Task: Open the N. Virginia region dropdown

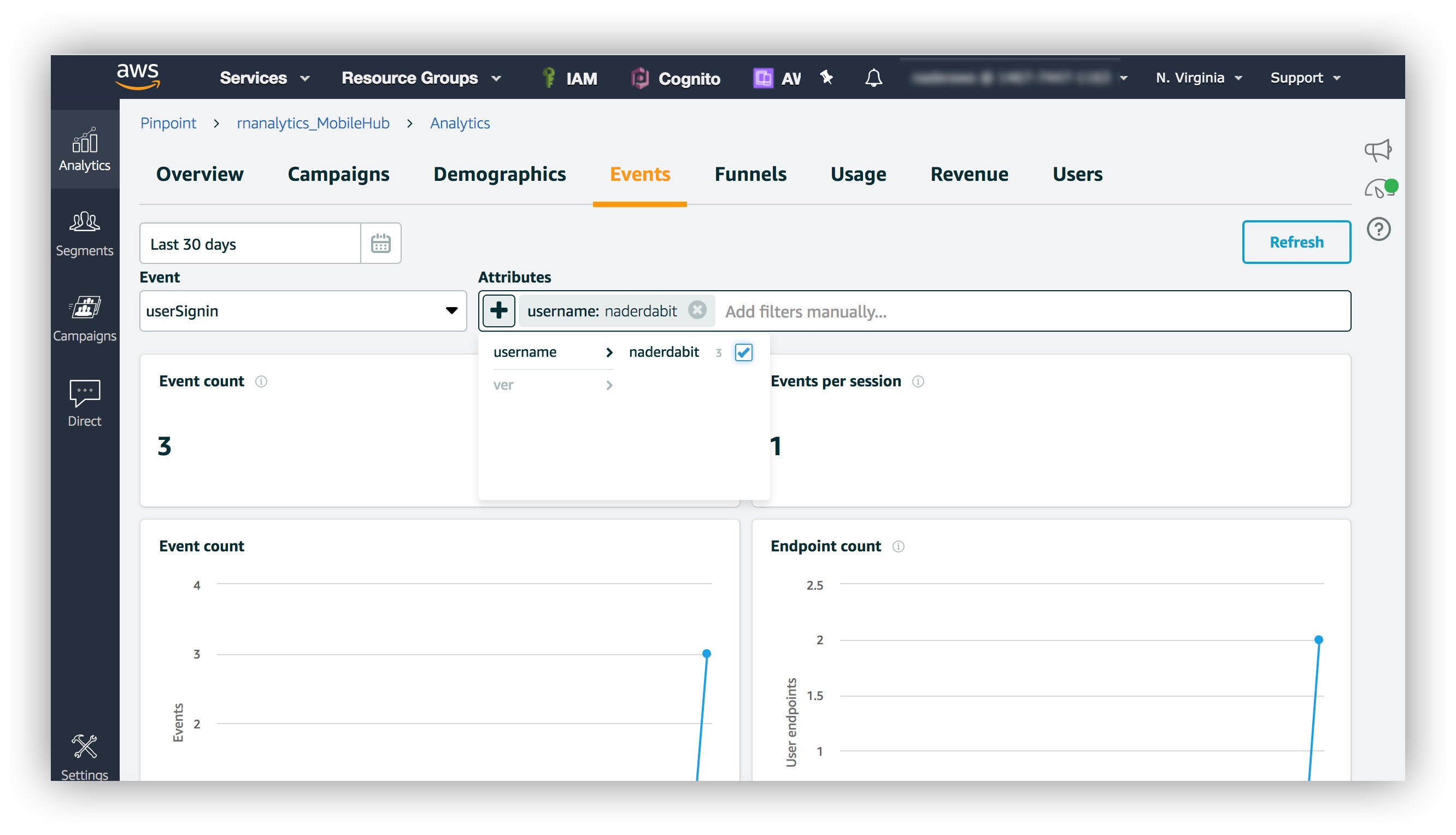Action: pos(1198,78)
